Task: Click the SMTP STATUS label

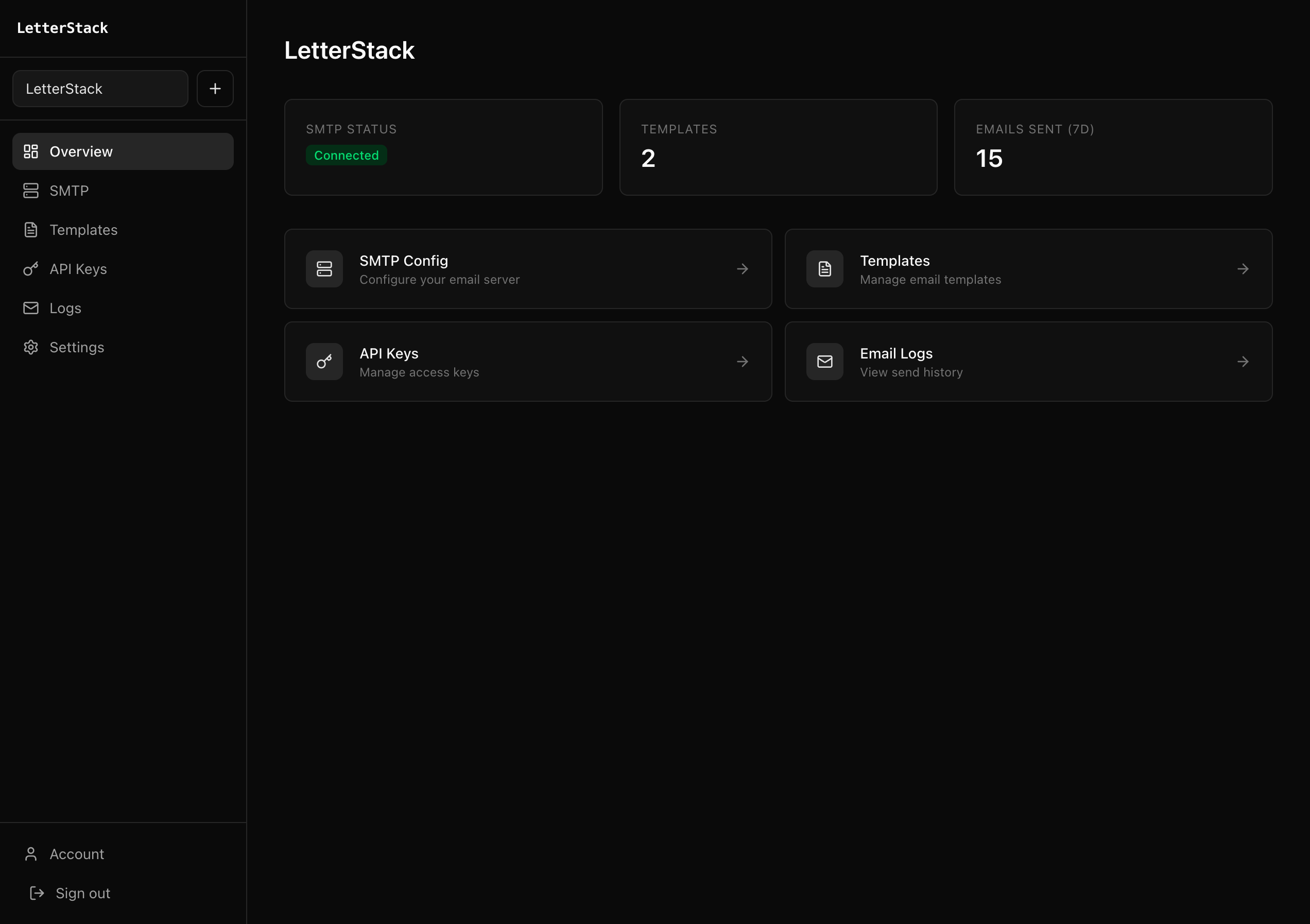Action: pyautogui.click(x=351, y=129)
